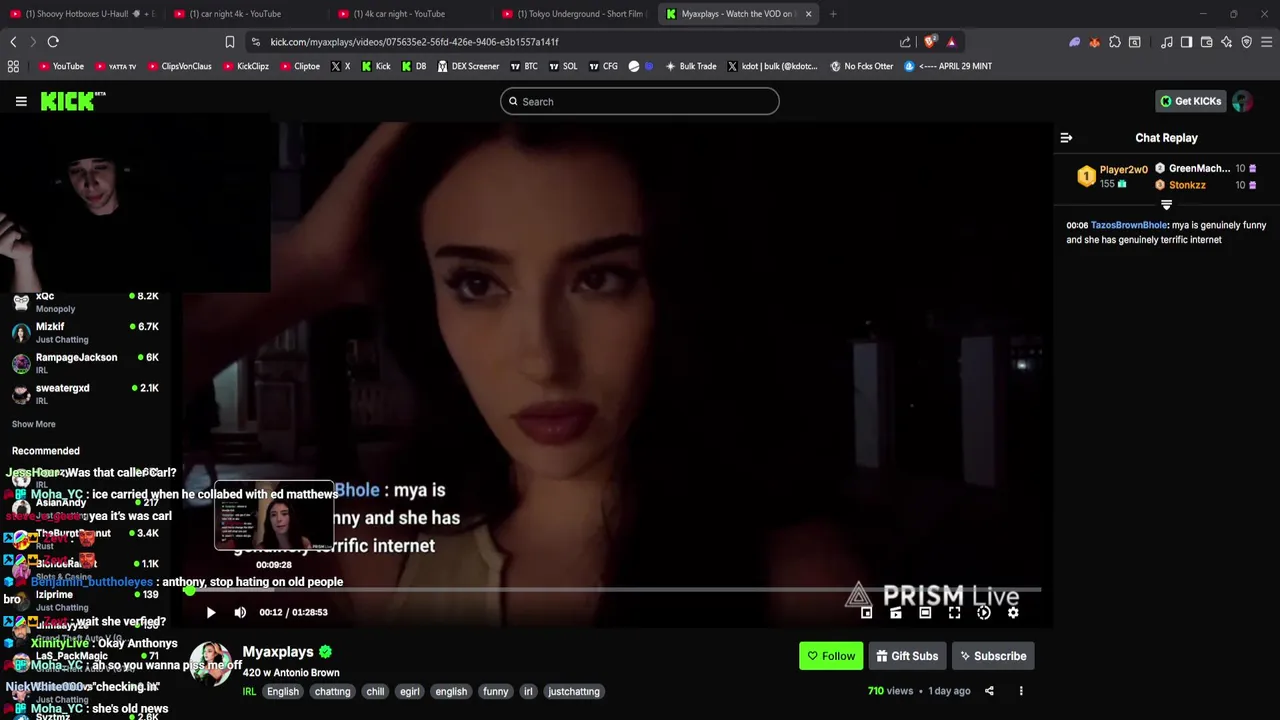Click the Kick search field

(x=640, y=101)
